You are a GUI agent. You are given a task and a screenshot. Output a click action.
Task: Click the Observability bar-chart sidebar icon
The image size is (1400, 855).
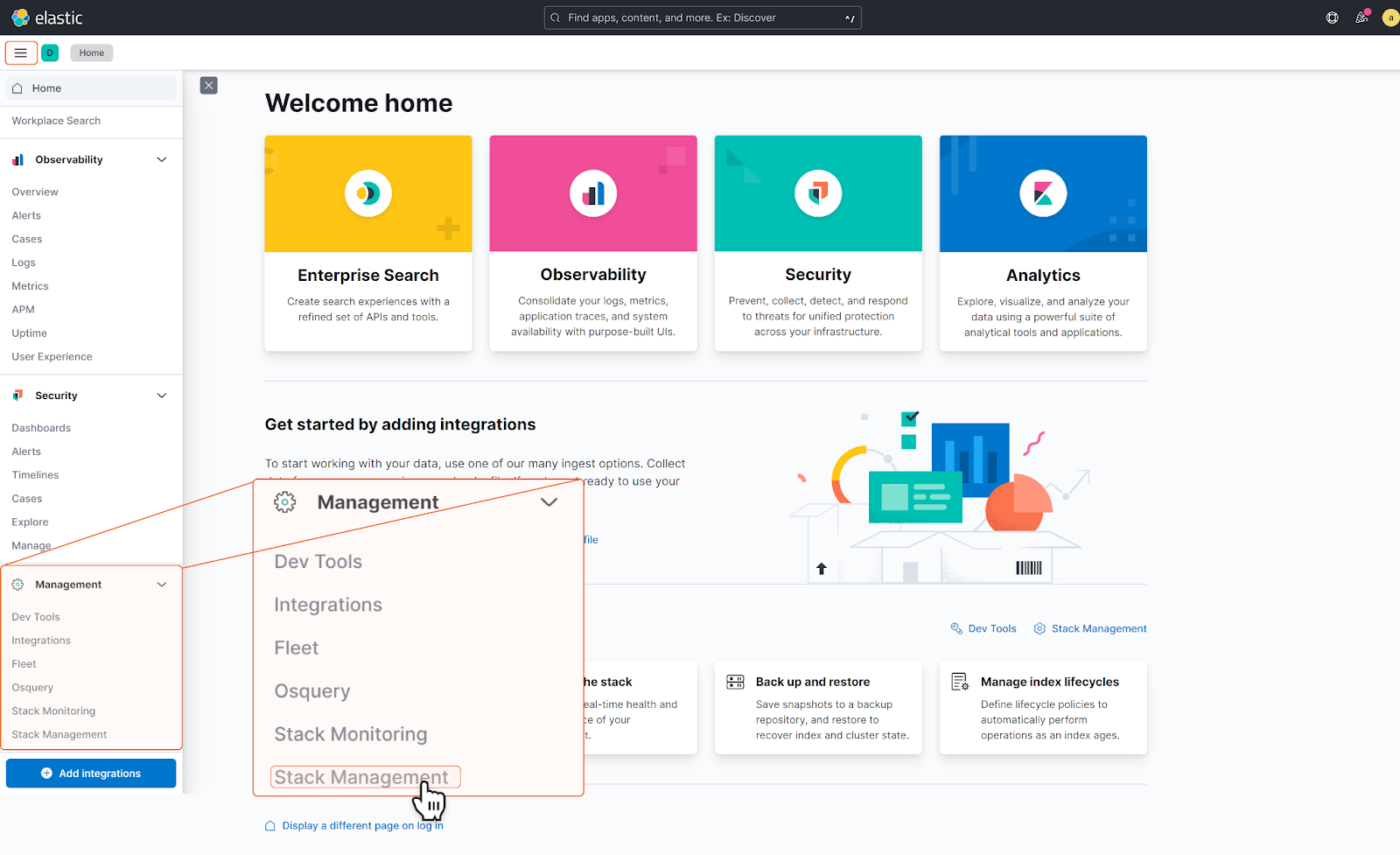[x=17, y=159]
